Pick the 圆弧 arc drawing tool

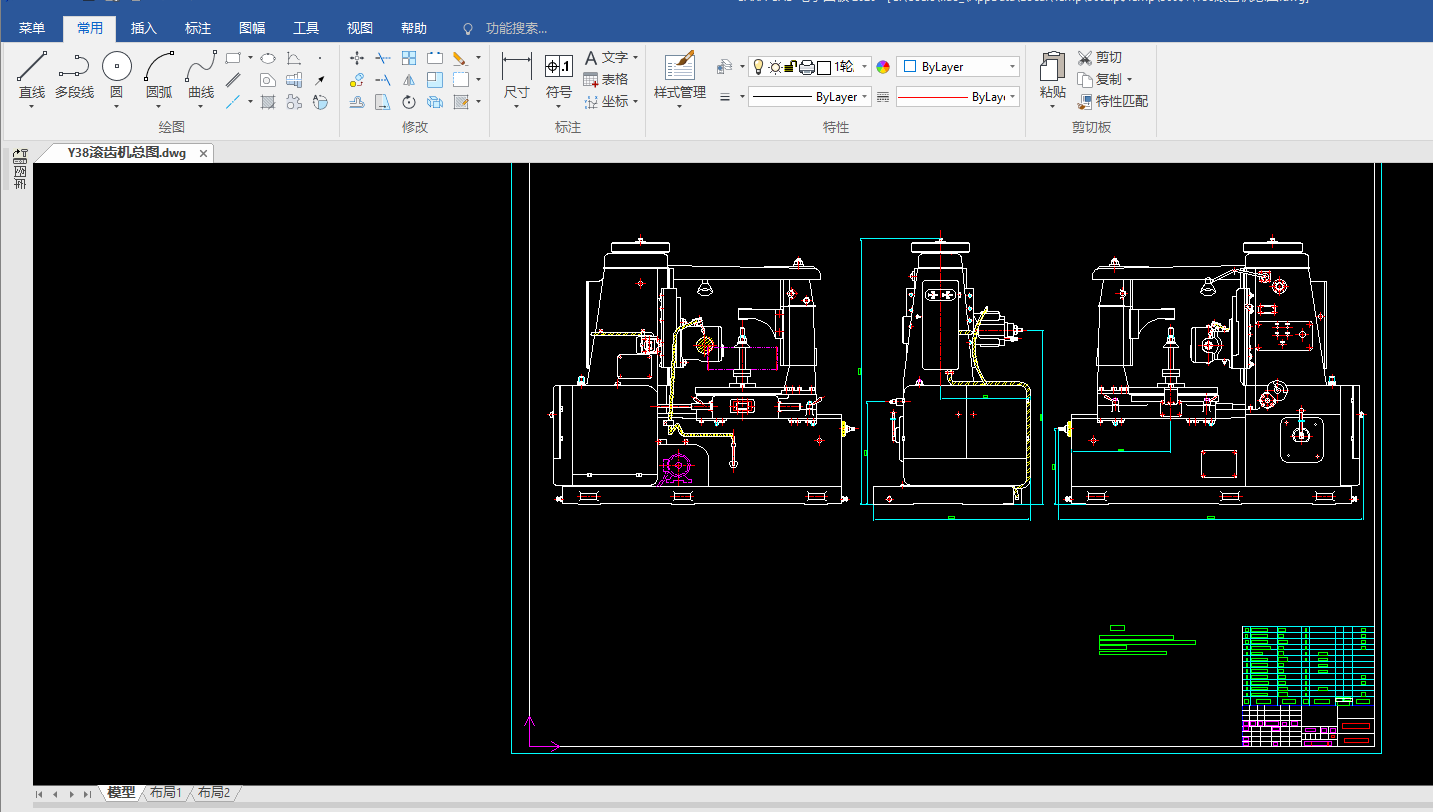click(x=159, y=76)
